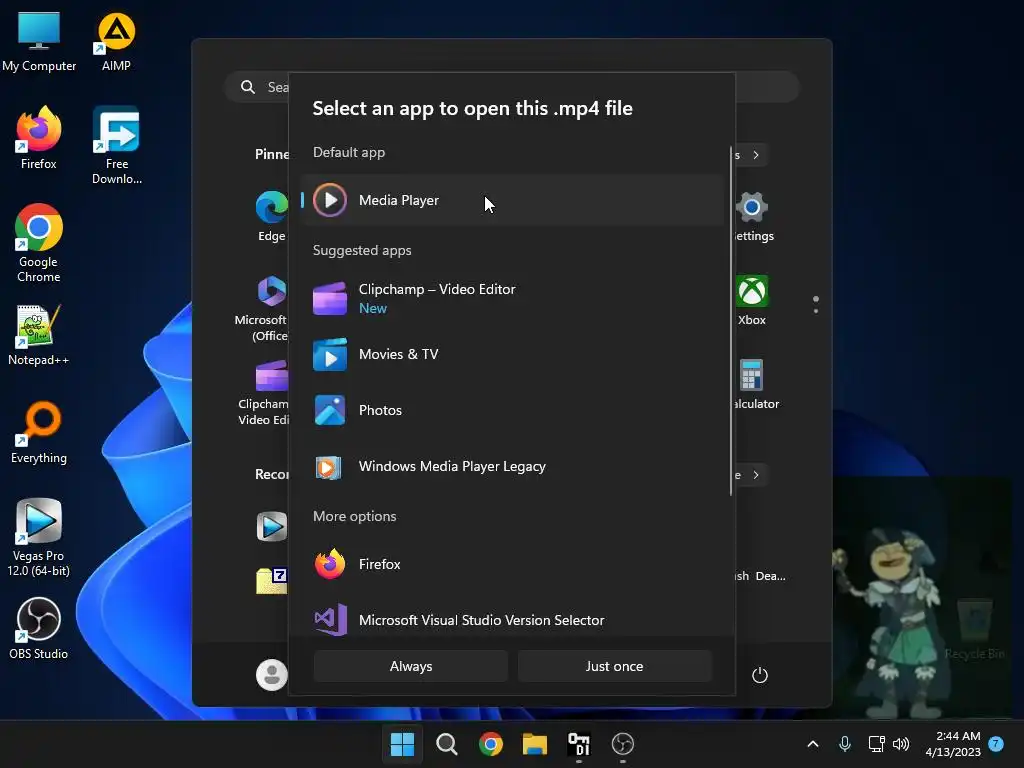This screenshot has width=1024, height=768.
Task: Show hidden system tray icons
Action: [x=813, y=744]
